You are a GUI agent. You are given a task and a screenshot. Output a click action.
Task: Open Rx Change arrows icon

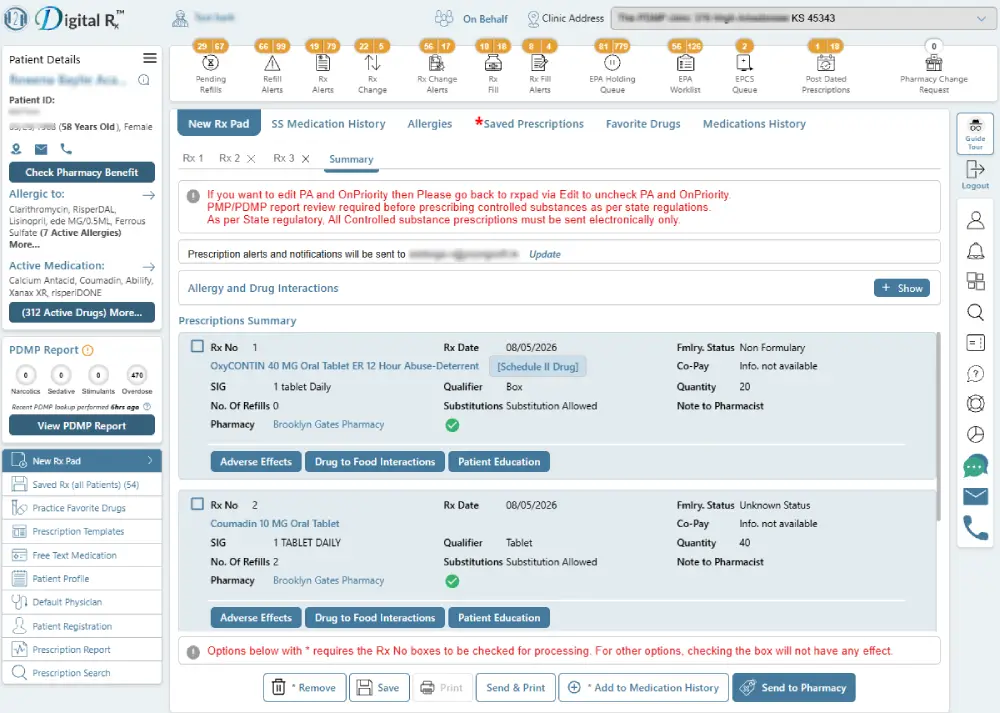coord(372,62)
